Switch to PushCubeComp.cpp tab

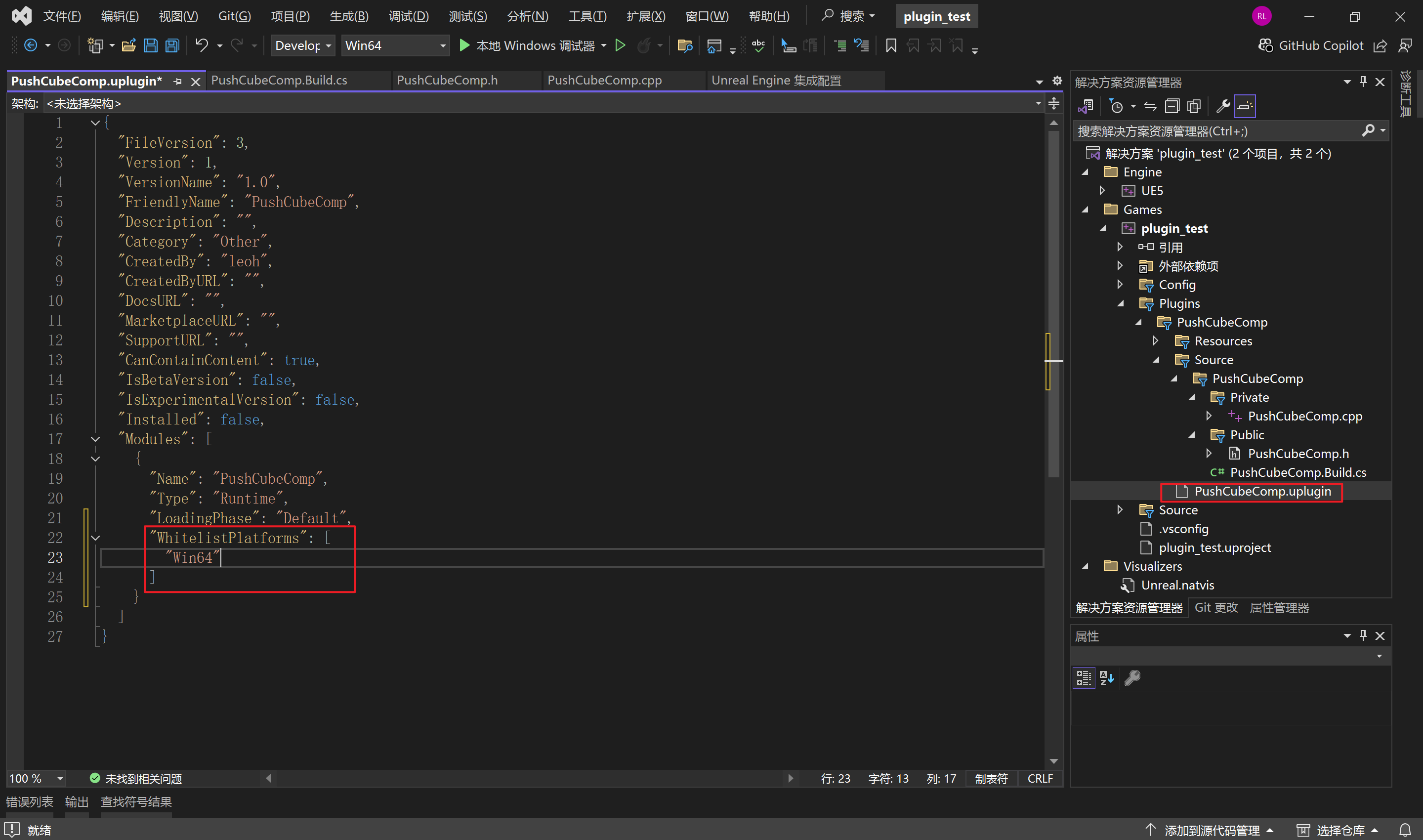pos(604,81)
